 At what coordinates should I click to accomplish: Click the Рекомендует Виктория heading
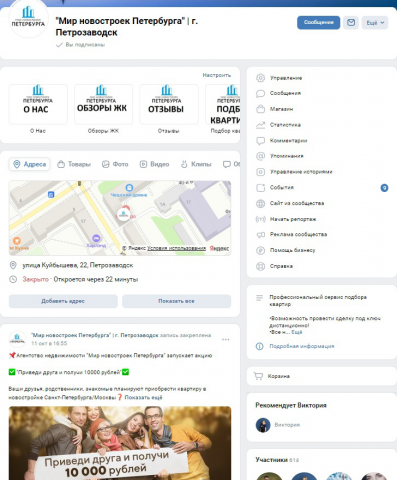(x=291, y=405)
